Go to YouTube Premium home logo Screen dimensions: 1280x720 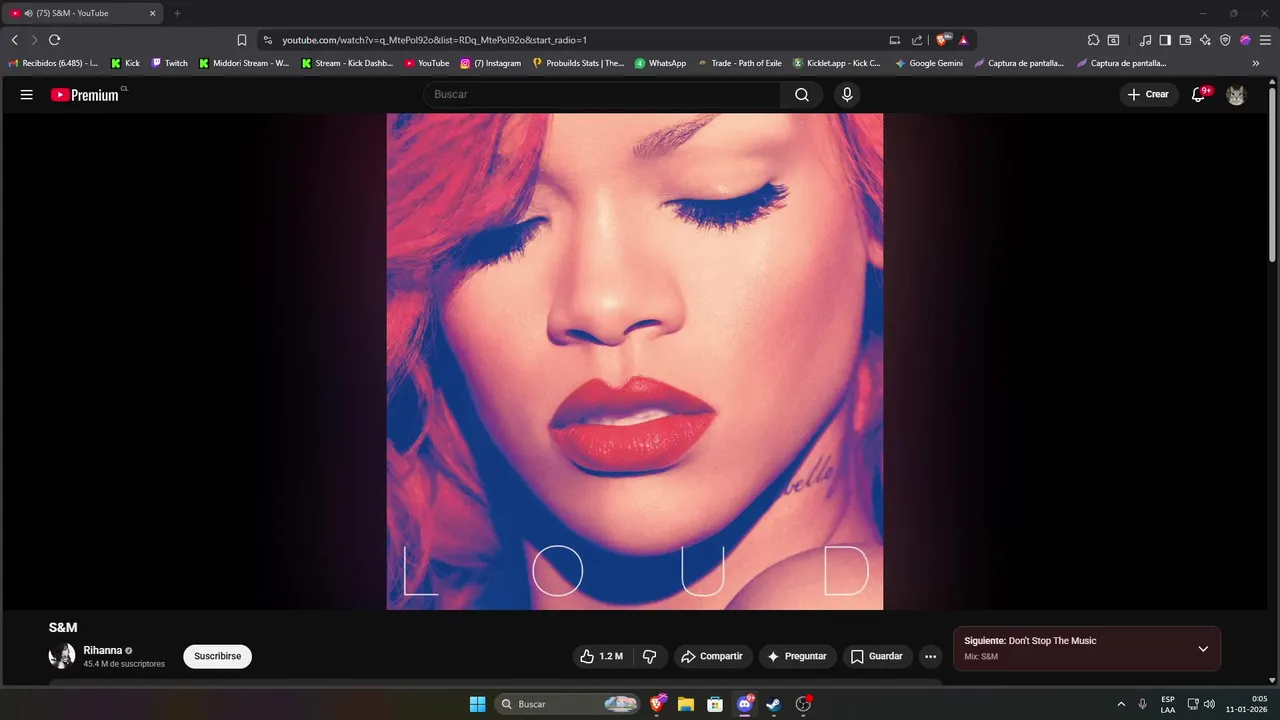(x=85, y=95)
